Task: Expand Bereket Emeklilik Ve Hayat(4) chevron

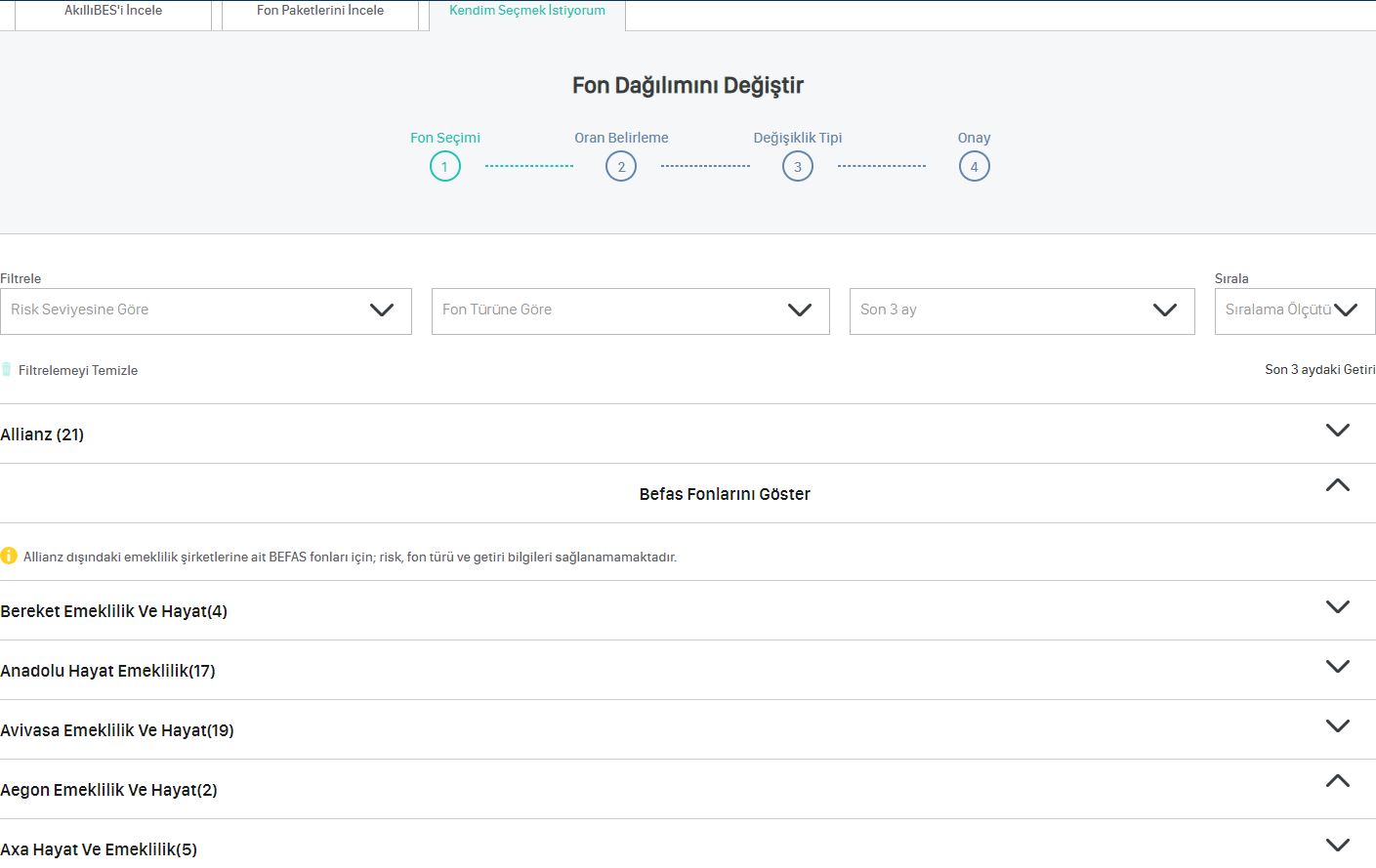Action: (1338, 606)
